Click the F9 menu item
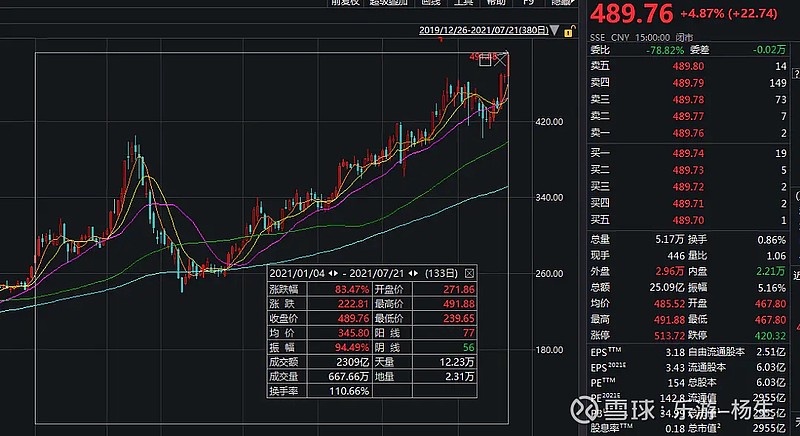This screenshot has height=436, width=800. [x=529, y=3]
